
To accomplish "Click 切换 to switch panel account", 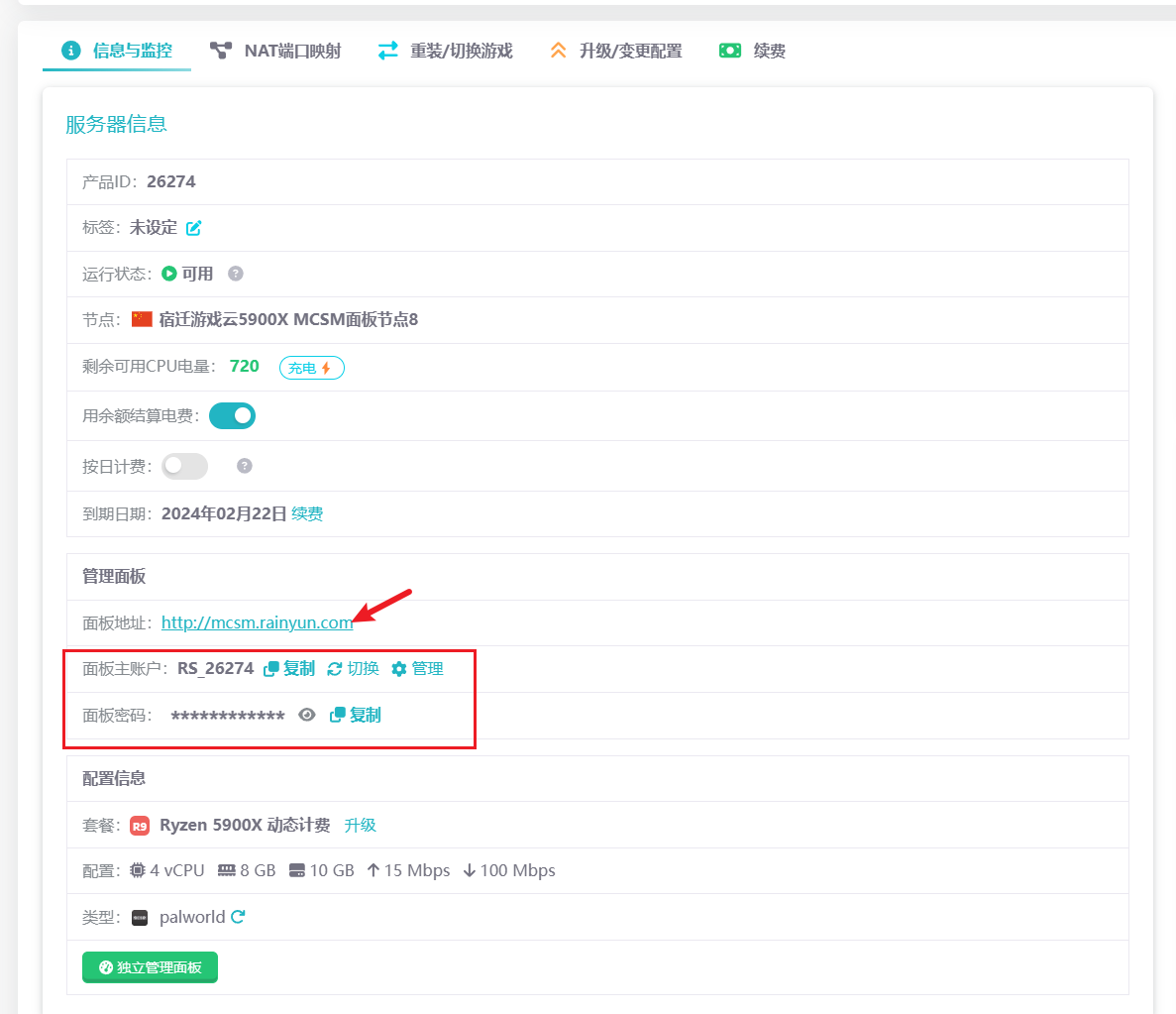I will click(x=354, y=669).
